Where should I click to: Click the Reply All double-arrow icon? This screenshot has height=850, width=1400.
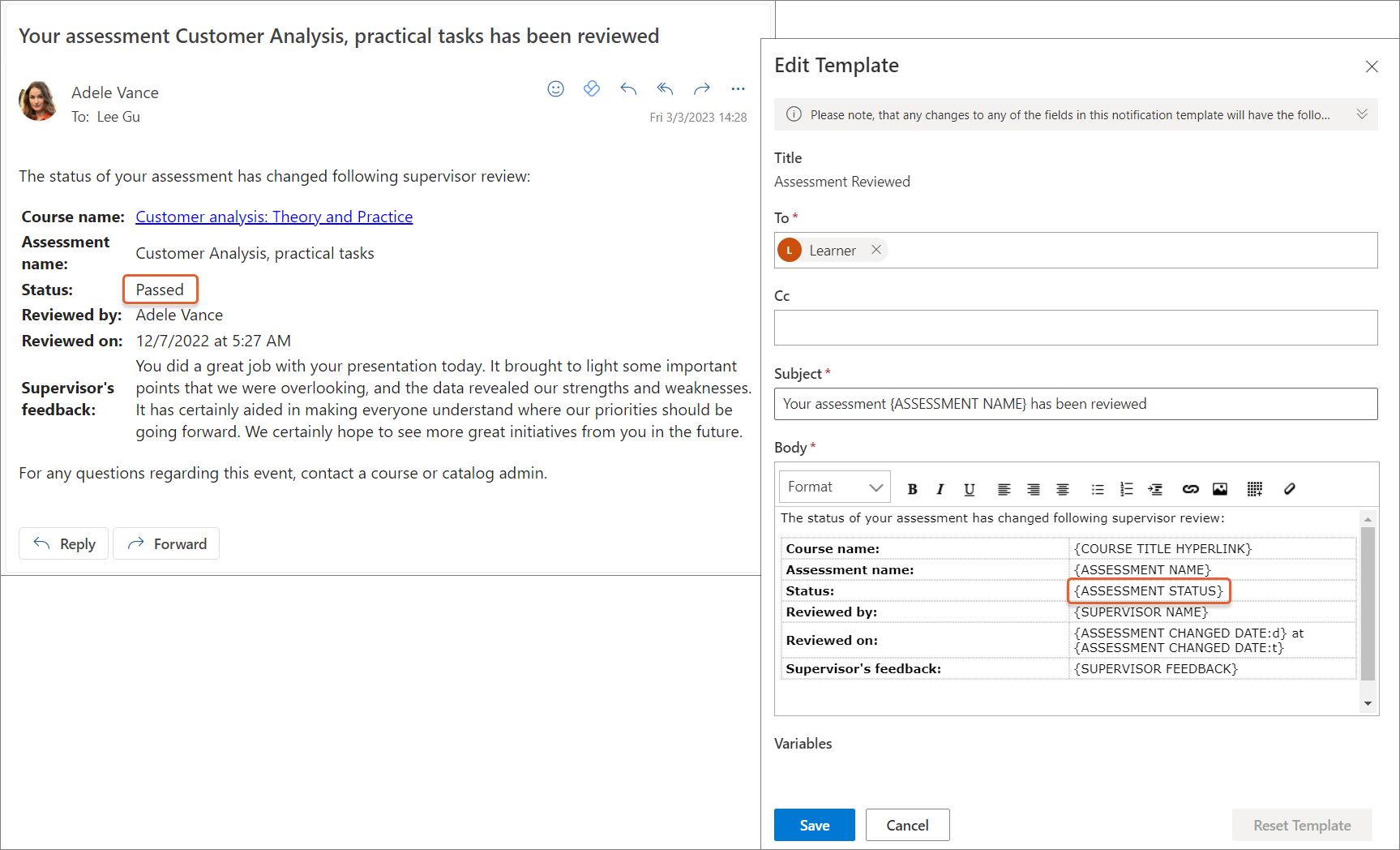point(665,89)
